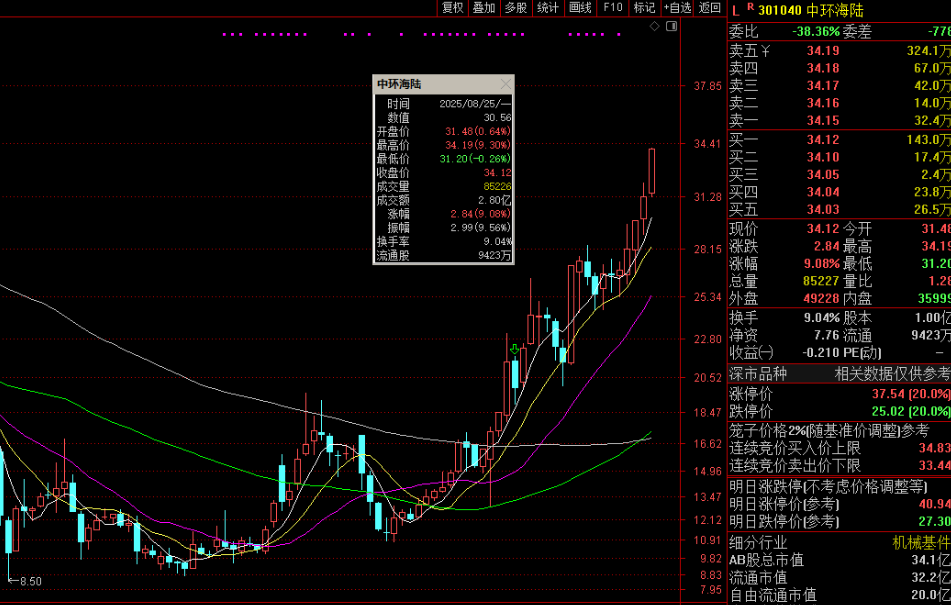This screenshot has width=951, height=605.
Task: Click the 卖五 ask price 34.19
Action: pyautogui.click(x=823, y=51)
